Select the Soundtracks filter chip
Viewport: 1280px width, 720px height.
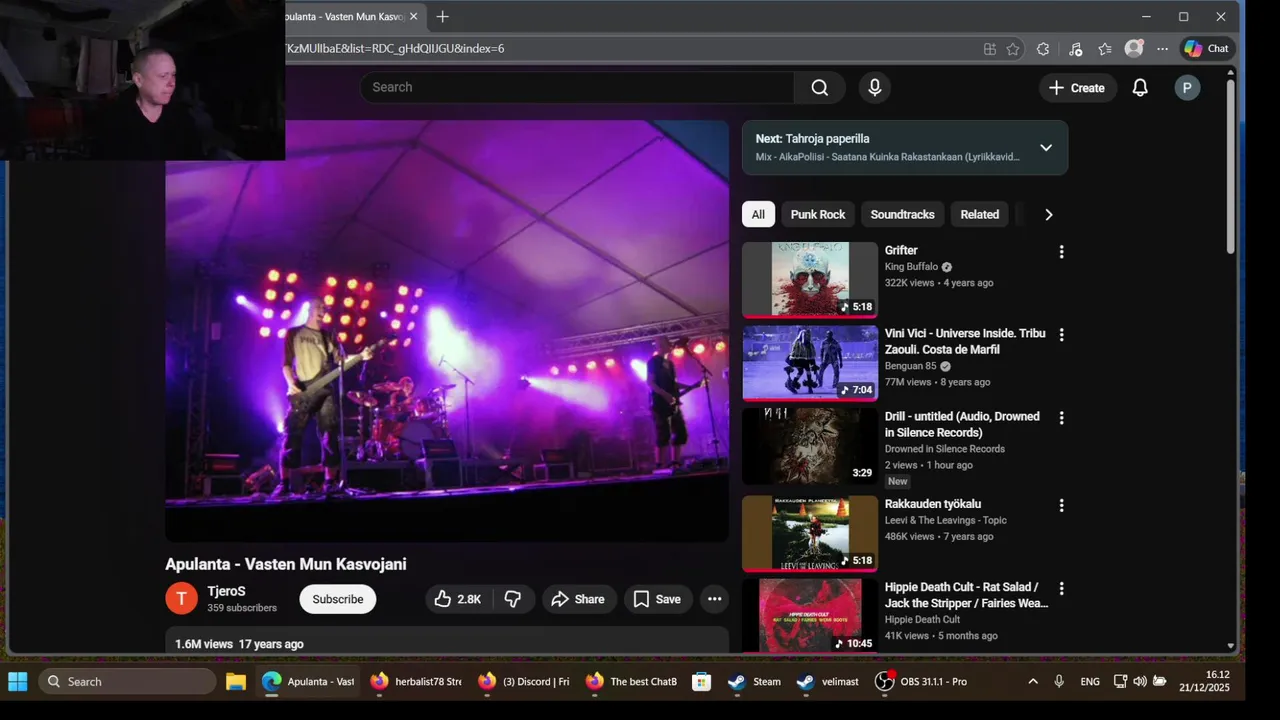pos(902,214)
